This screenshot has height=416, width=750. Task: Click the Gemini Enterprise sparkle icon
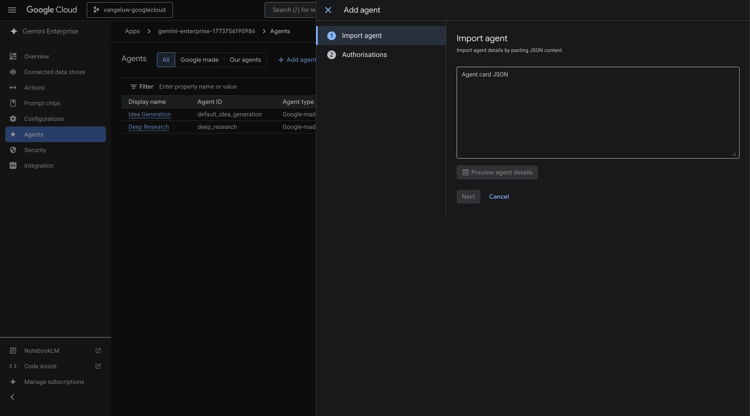(x=13, y=31)
